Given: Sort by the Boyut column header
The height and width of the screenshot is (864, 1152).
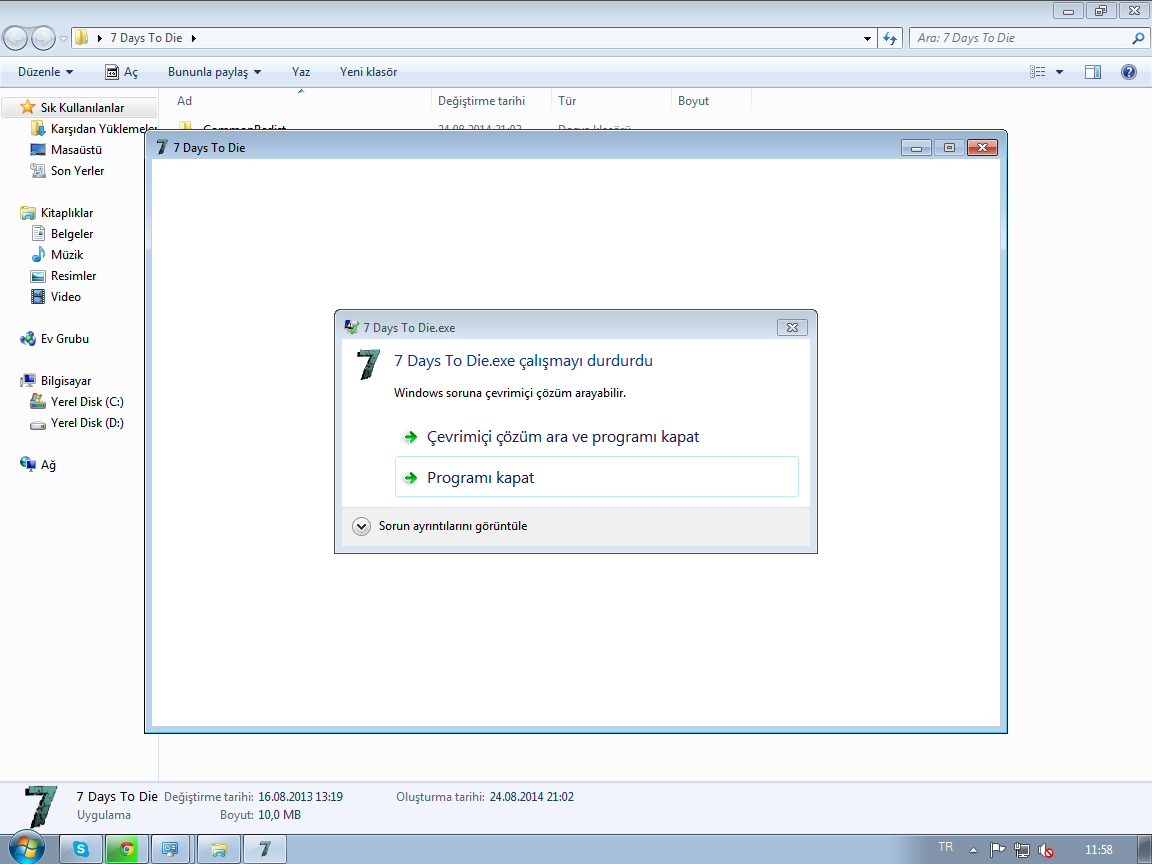Looking at the screenshot, I should [711, 101].
